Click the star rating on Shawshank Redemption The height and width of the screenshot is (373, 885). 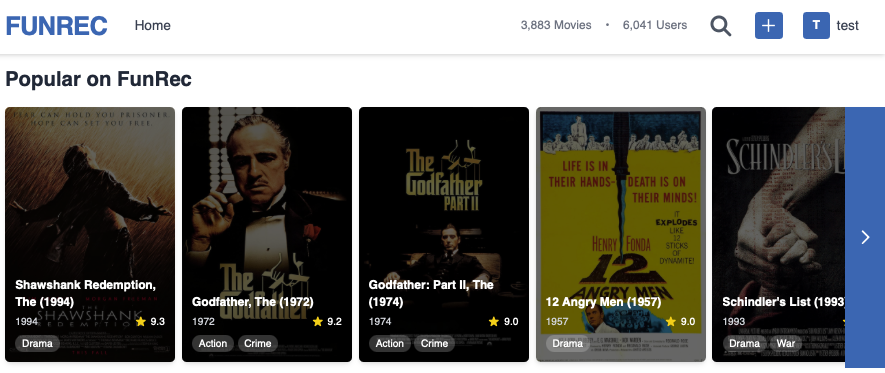[150, 322]
